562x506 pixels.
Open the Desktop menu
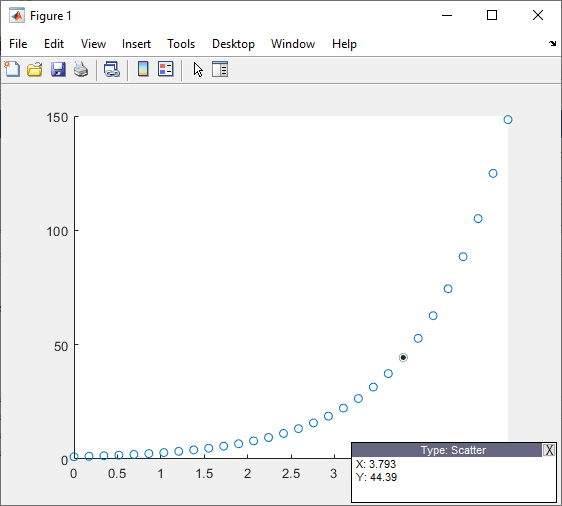pos(233,44)
